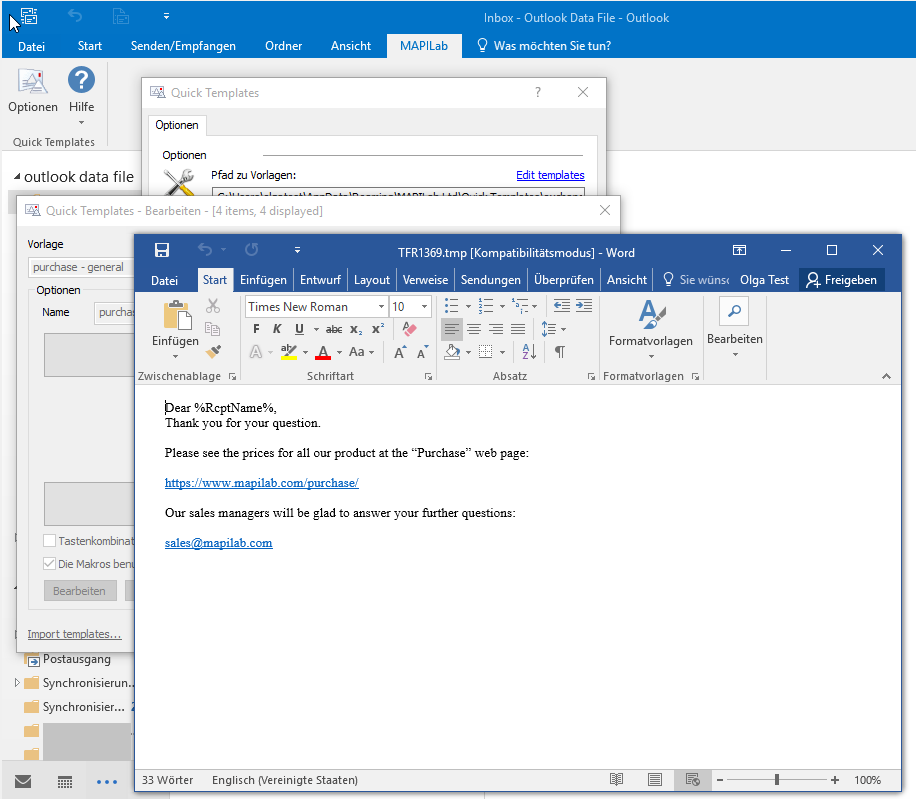Open highlight color dropdown arrow
This screenshot has height=799, width=916.
point(306,352)
